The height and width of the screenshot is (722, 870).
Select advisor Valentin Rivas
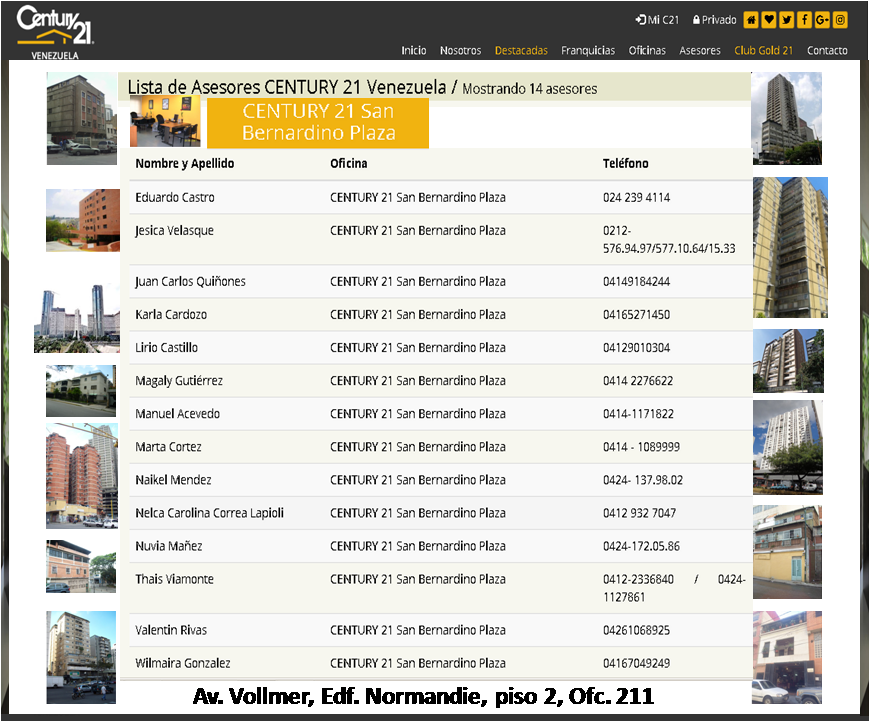[x=171, y=630]
